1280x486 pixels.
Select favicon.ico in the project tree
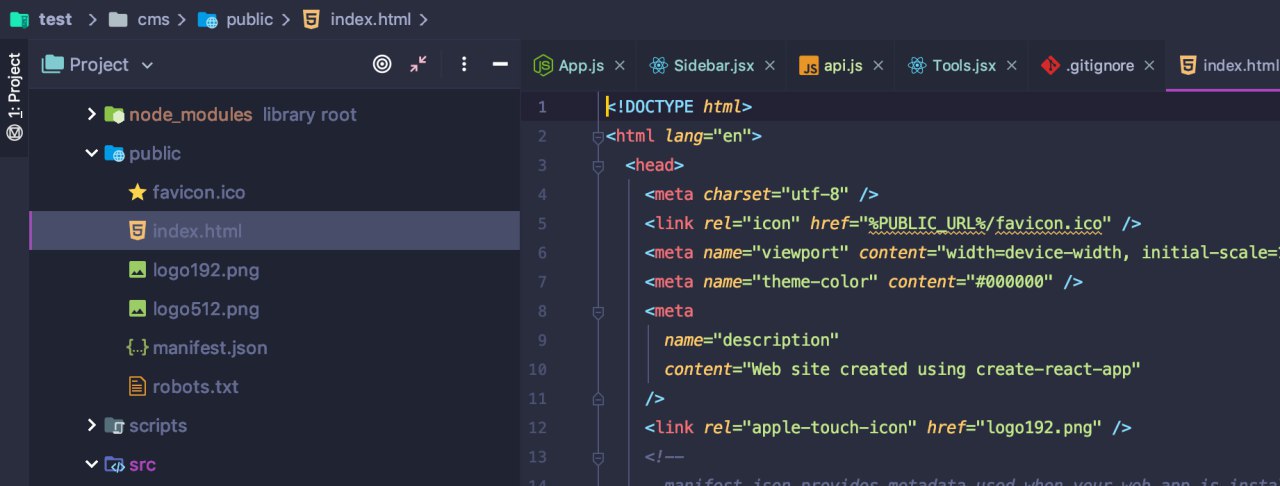point(198,193)
